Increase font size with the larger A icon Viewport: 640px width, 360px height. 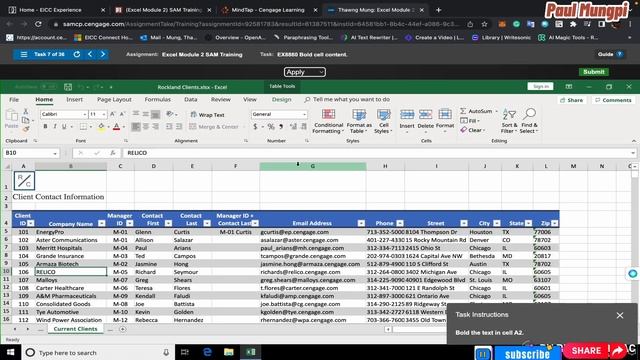pyautogui.click(x=113, y=114)
